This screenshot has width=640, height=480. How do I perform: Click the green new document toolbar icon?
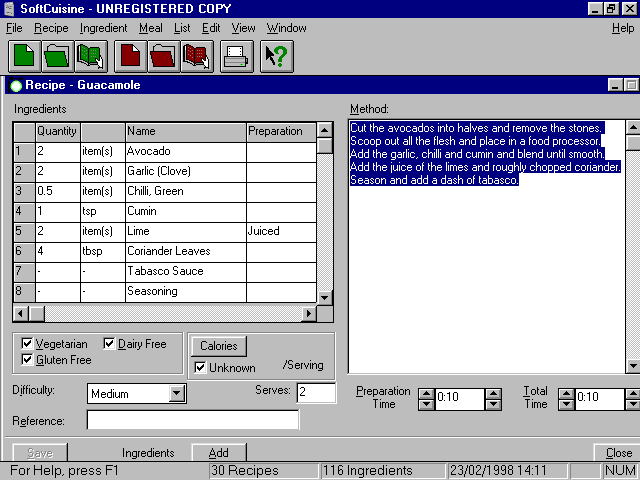click(24, 55)
